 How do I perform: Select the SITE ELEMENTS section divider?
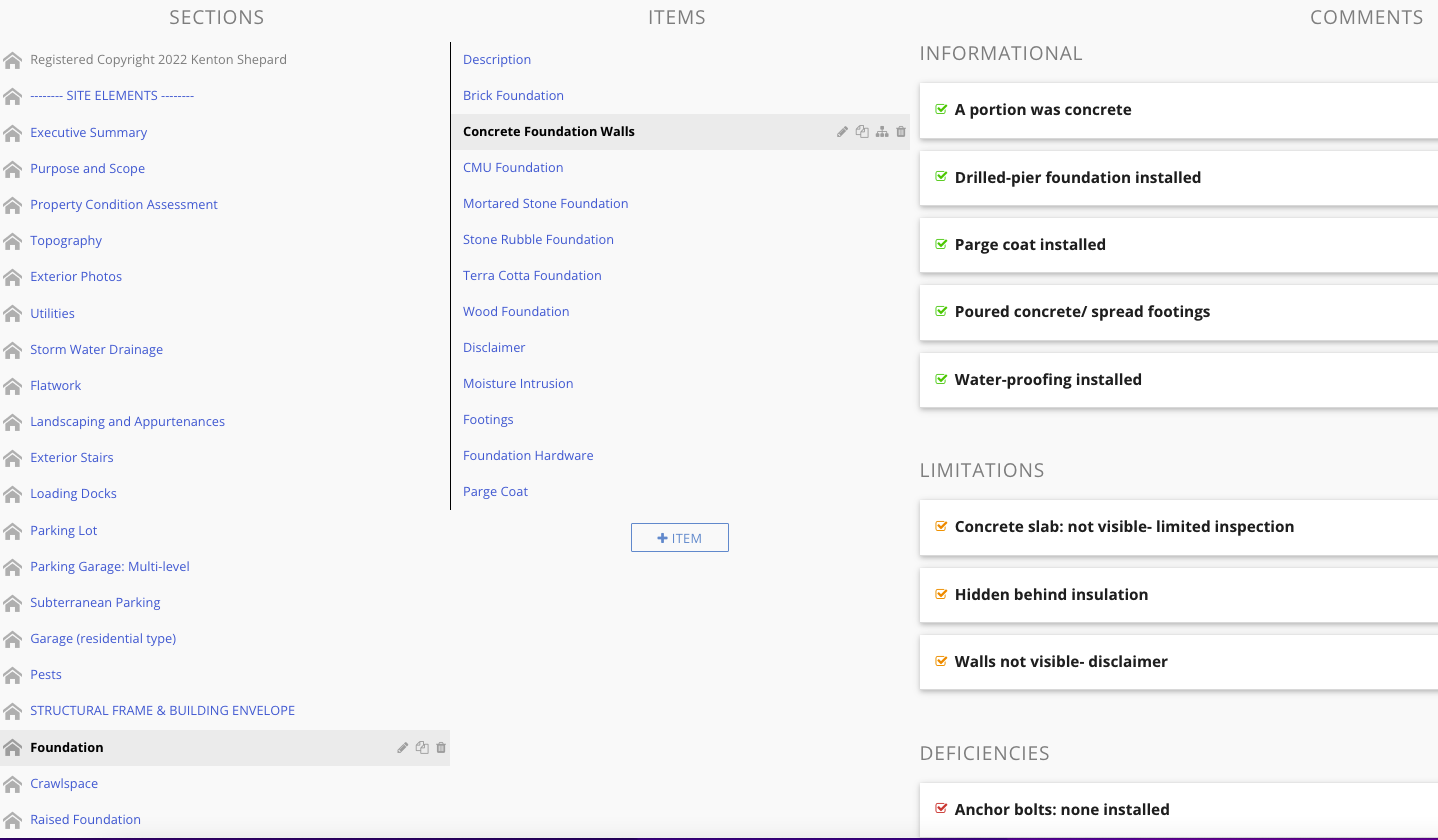tap(112, 96)
